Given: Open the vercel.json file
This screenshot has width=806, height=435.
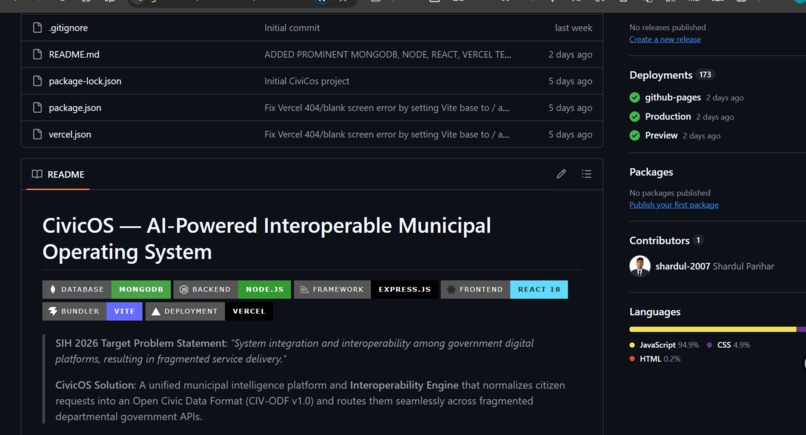Looking at the screenshot, I should click(x=70, y=135).
